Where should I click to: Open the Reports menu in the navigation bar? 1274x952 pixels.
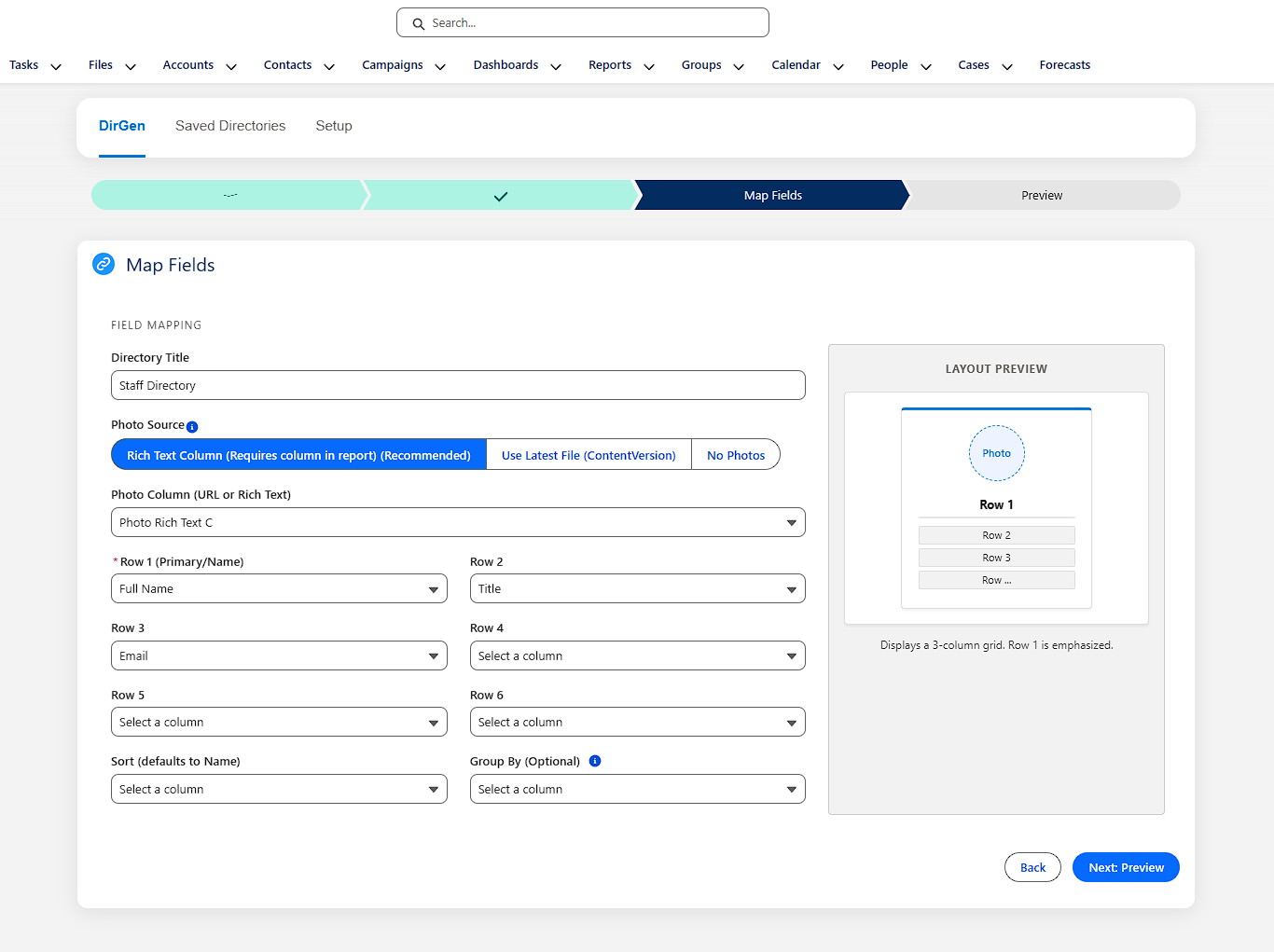pos(620,65)
